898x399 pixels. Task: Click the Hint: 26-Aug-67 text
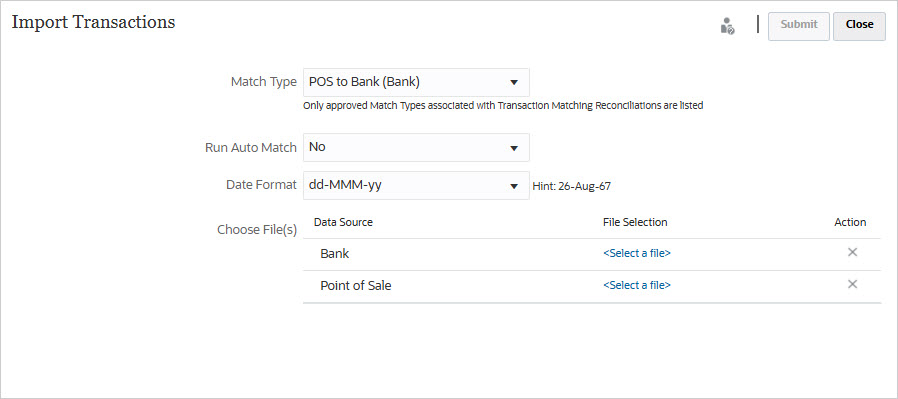point(571,186)
